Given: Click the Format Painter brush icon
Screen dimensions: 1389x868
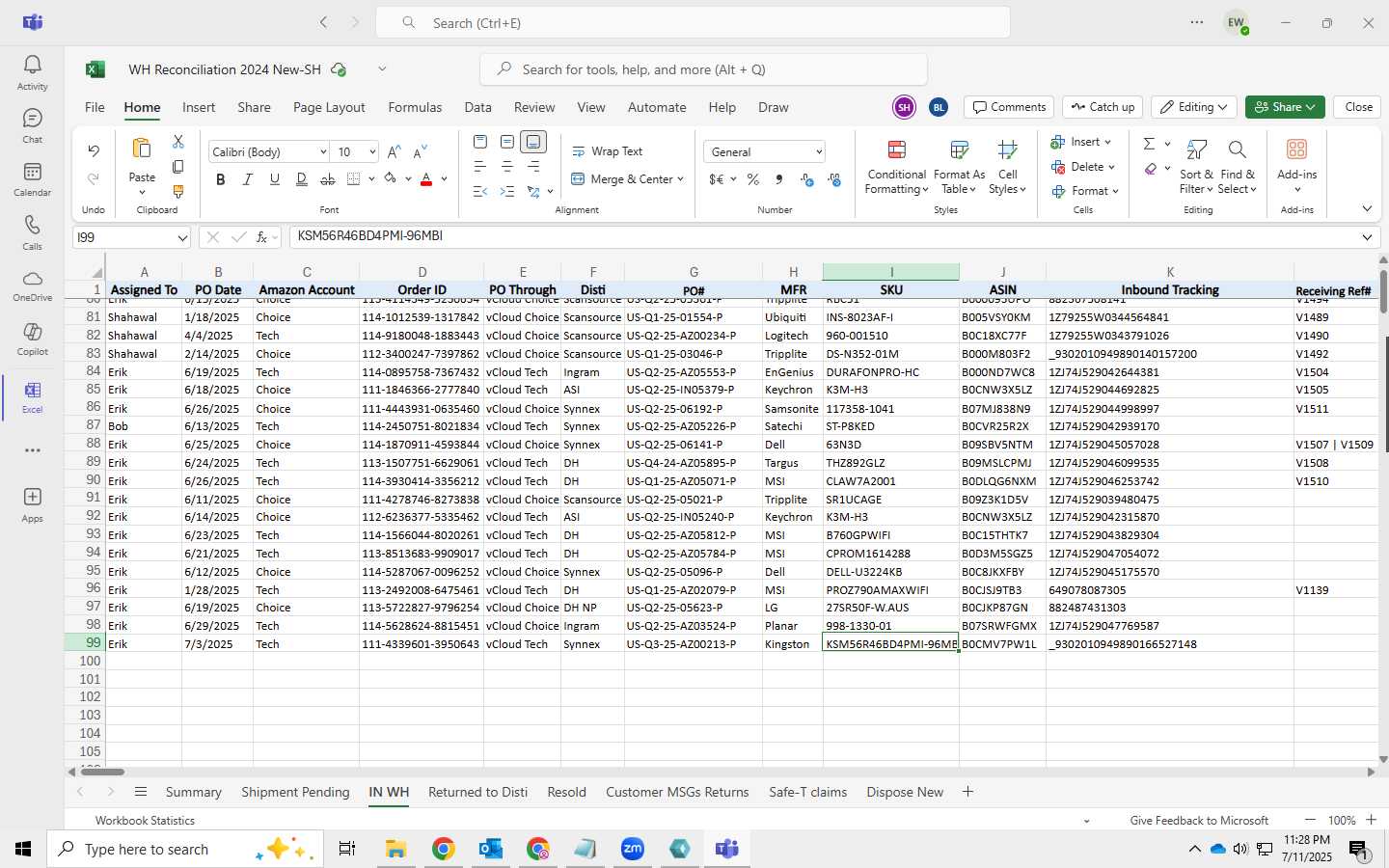Looking at the screenshot, I should pyautogui.click(x=178, y=192).
